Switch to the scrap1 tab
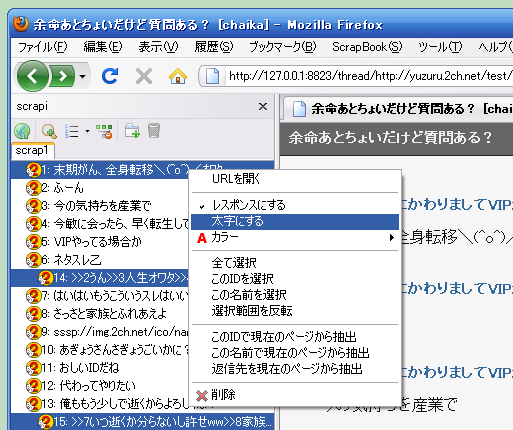This screenshot has width=513, height=430. [x=33, y=150]
